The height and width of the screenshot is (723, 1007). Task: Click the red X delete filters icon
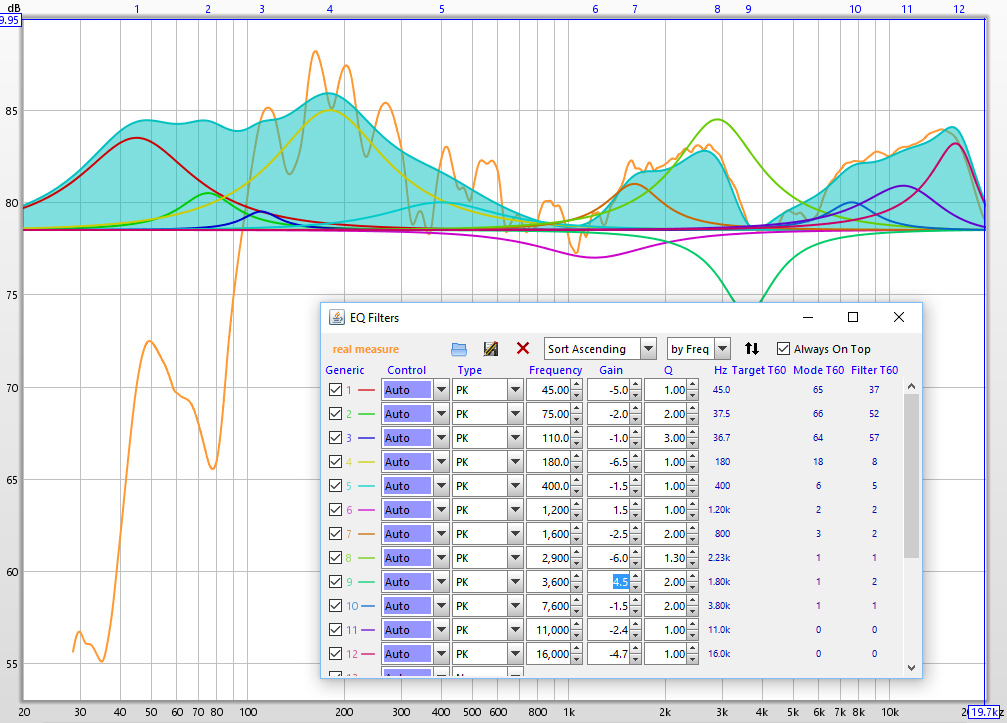522,348
